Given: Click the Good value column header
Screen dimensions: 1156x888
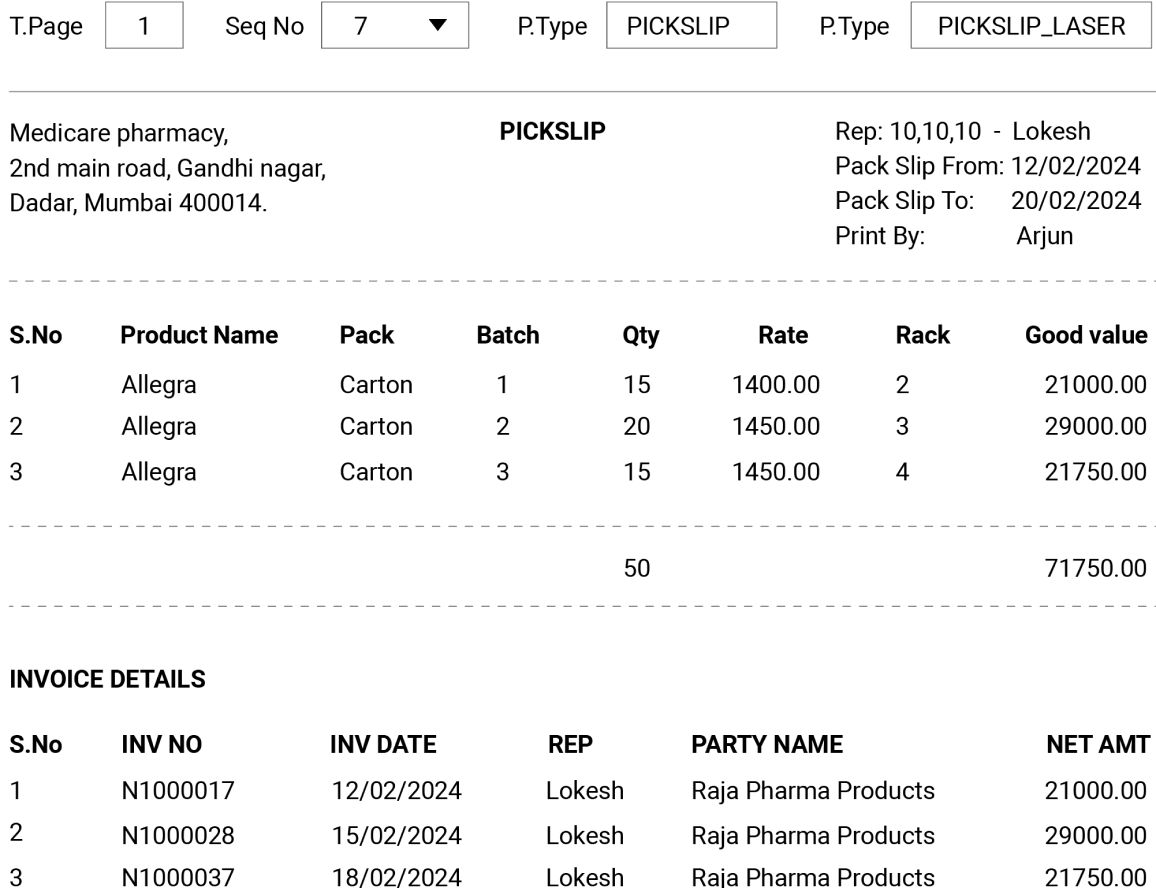Looking at the screenshot, I should pos(1077,335).
